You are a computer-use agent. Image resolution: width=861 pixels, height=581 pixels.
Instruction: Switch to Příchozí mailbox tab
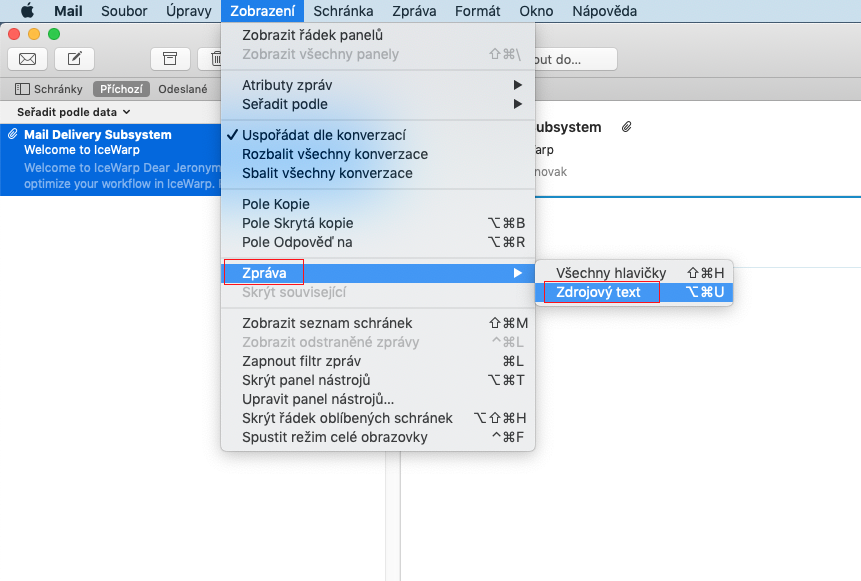click(123, 89)
